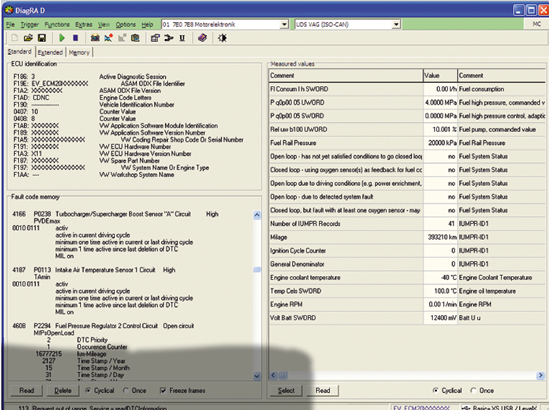The image size is (549, 410).
Task: Click the measured values scroll-left arrow
Action: point(273,375)
